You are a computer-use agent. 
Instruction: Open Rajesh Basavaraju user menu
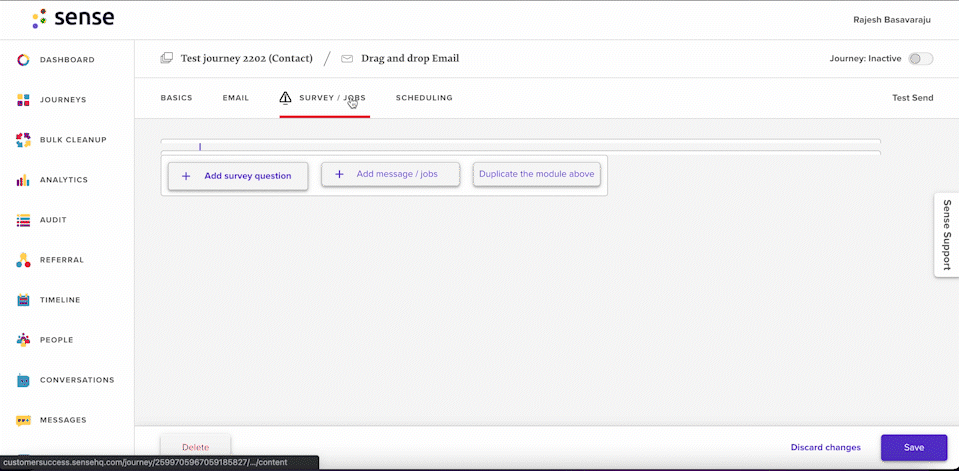pyautogui.click(x=892, y=20)
